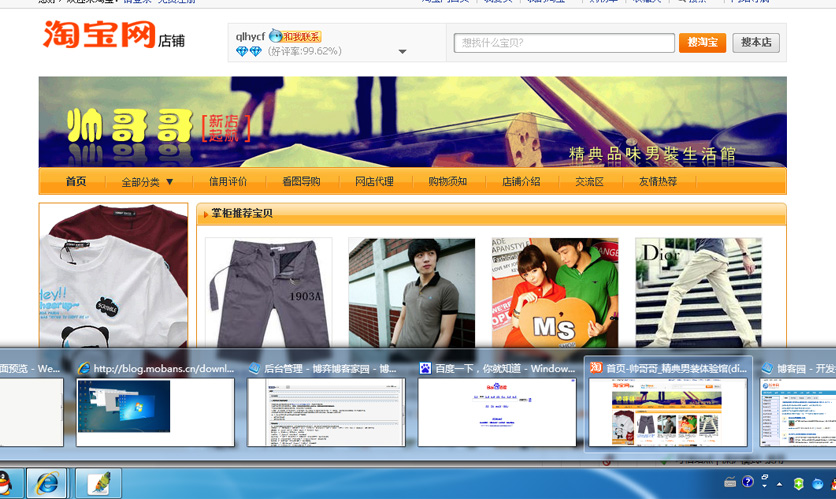This screenshot has width=836, height=499.
Task: Open language bar options arrow
Action: [765, 486]
